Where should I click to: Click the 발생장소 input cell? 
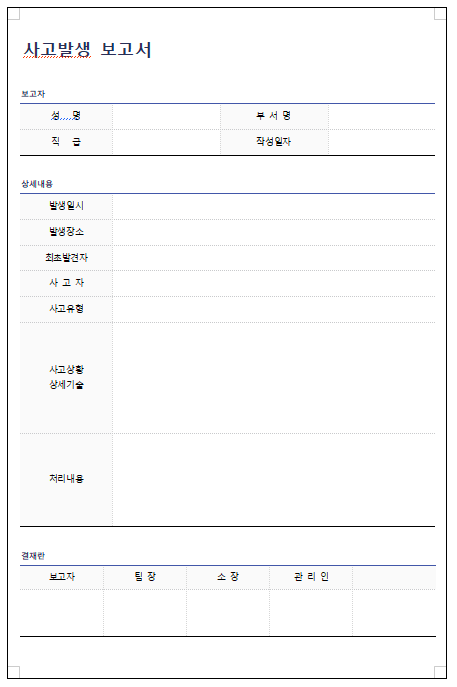tap(274, 232)
